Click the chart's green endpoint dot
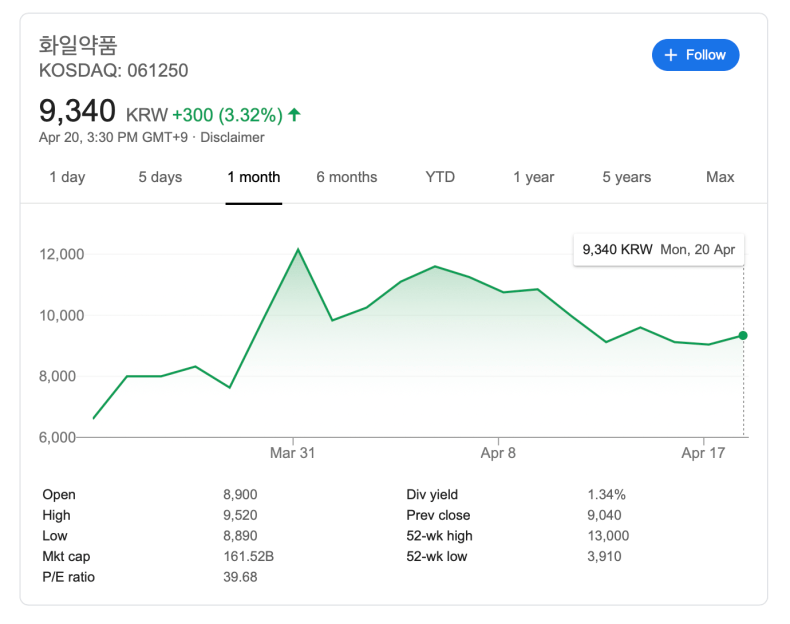This screenshot has width=790, height=624. click(743, 335)
